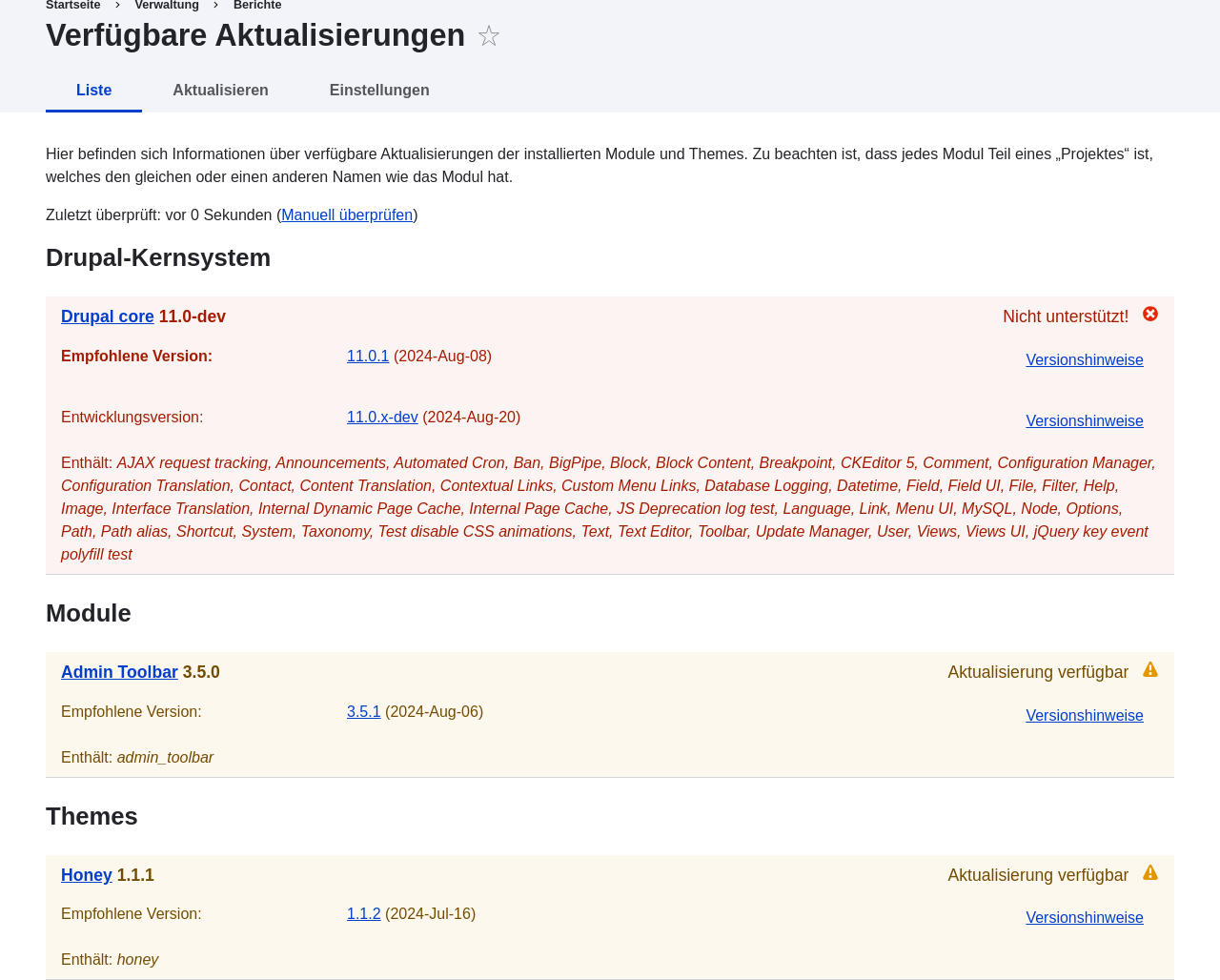Click warning icon in Admin Toolbar row
This screenshot has height=980, width=1220.
click(1150, 670)
